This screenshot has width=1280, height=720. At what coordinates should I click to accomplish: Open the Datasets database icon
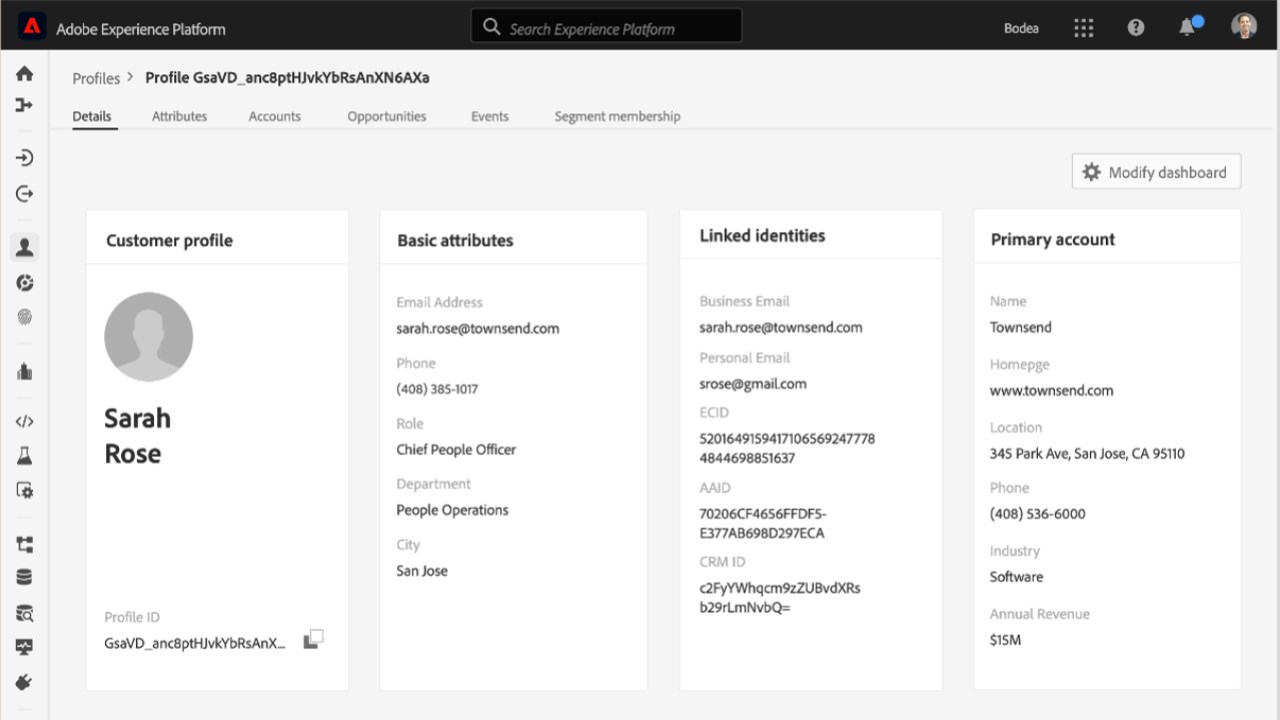point(25,577)
